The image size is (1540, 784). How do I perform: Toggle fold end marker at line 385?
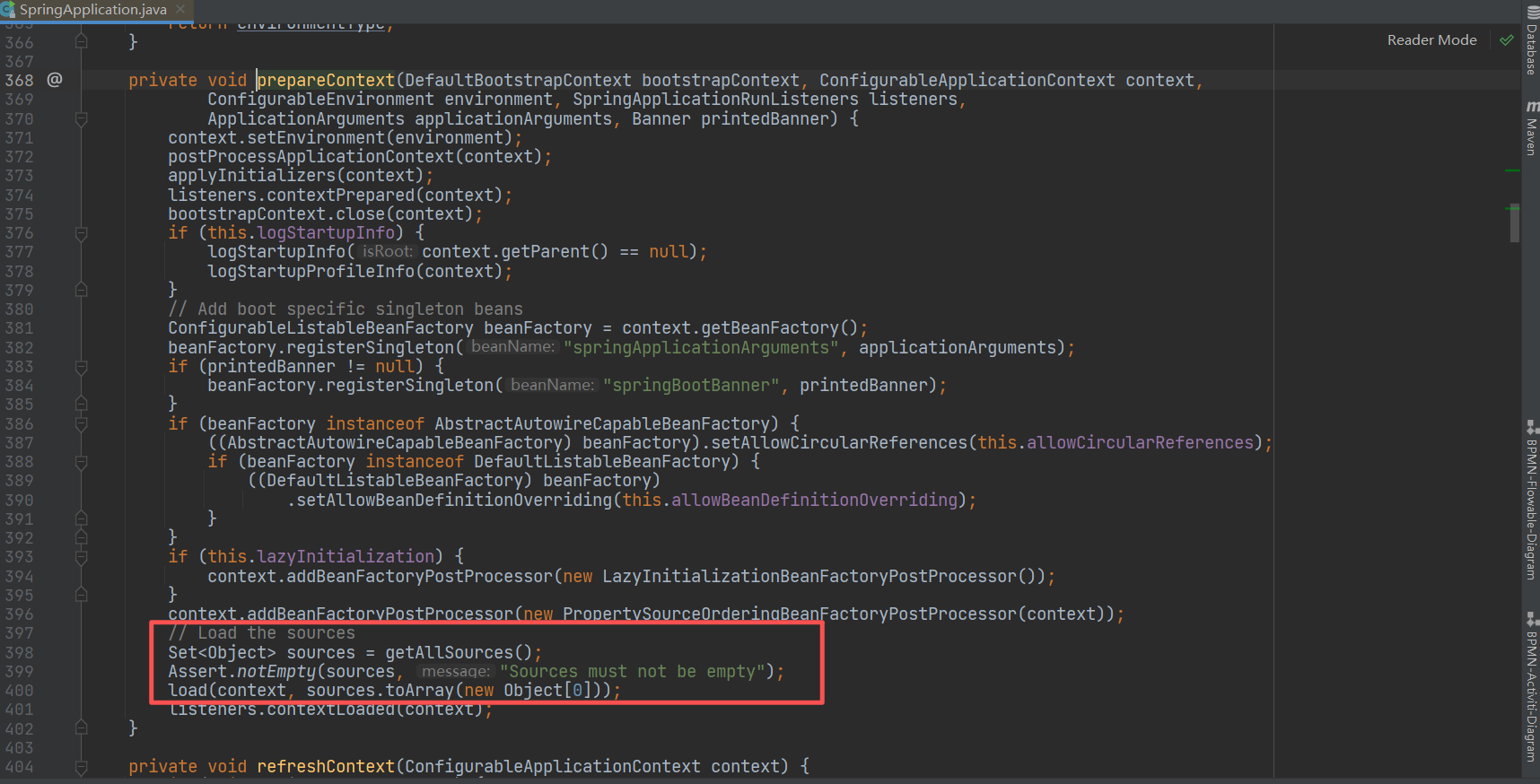coord(82,405)
